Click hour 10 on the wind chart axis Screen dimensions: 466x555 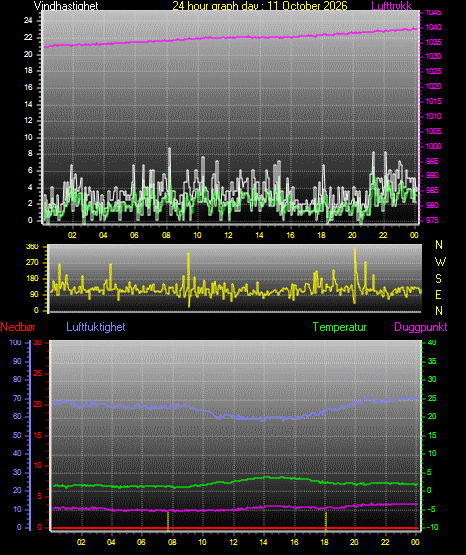(x=197, y=235)
